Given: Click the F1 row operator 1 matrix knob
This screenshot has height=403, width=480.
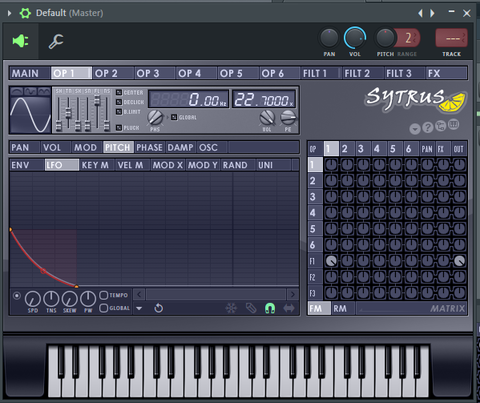Looking at the screenshot, I should pos(331,261).
